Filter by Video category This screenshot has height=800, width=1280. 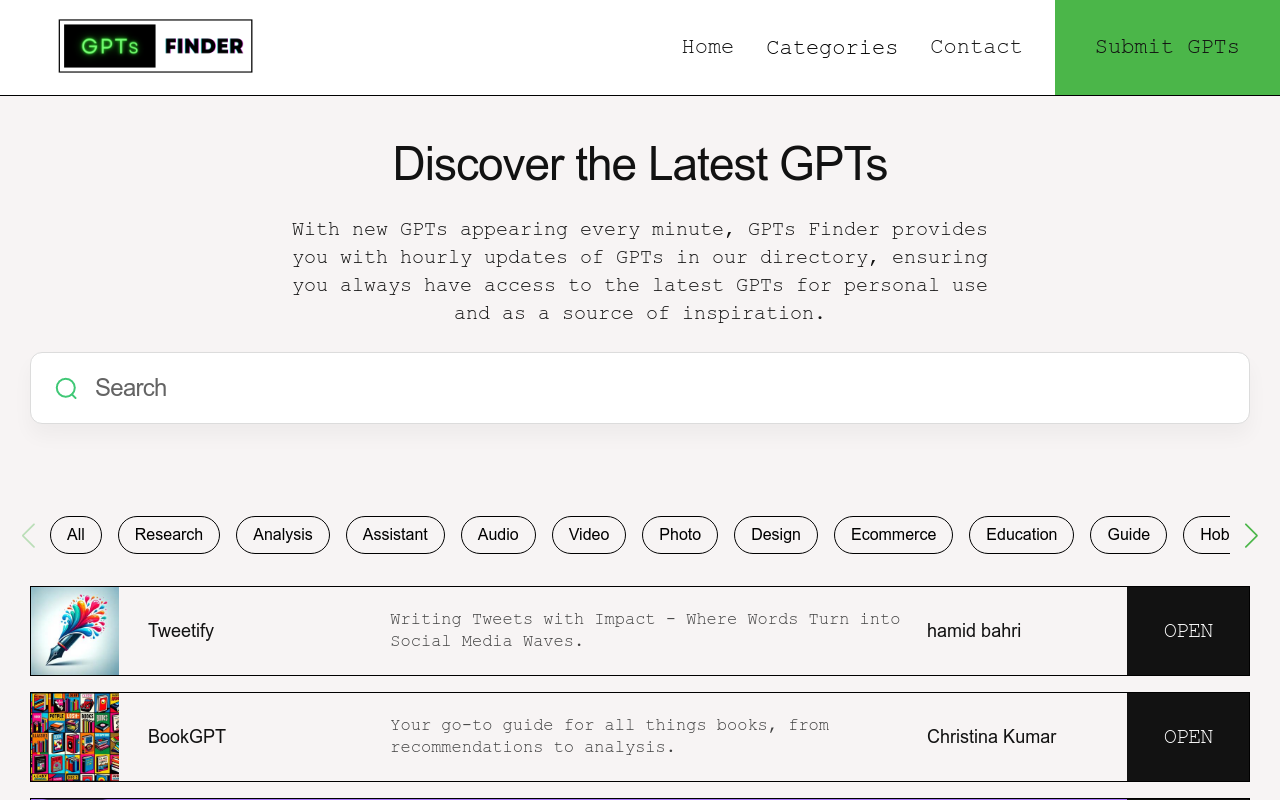pyautogui.click(x=589, y=535)
